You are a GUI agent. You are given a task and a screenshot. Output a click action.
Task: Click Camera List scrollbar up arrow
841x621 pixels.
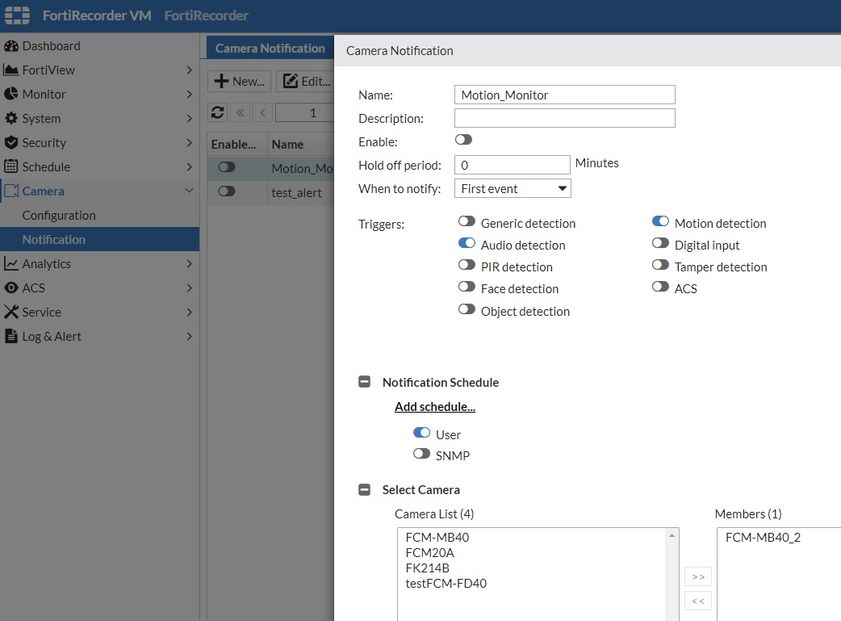coord(672,535)
